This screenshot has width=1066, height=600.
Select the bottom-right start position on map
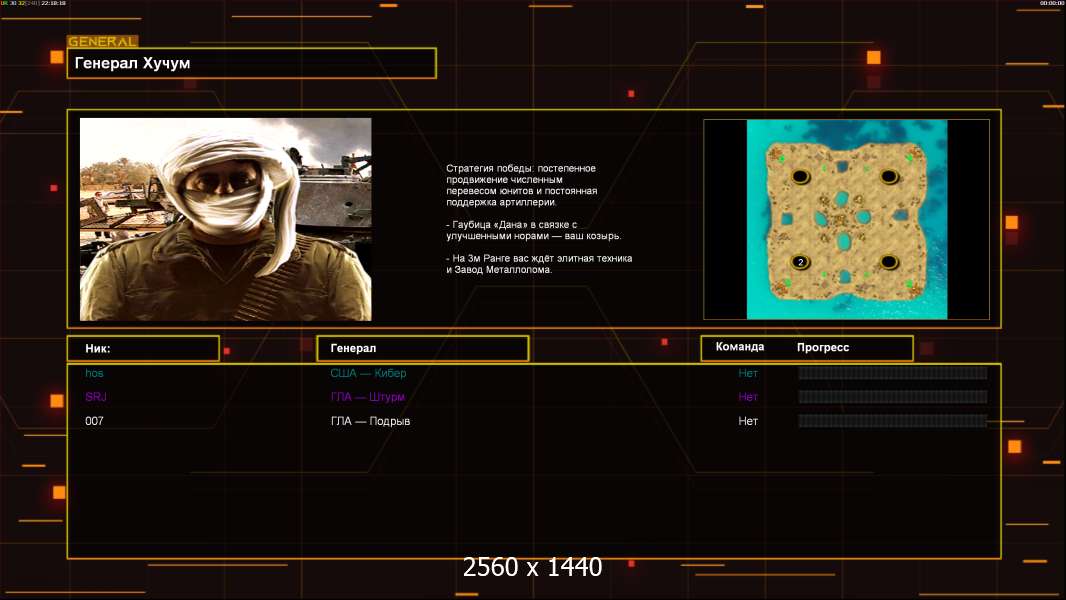(889, 262)
